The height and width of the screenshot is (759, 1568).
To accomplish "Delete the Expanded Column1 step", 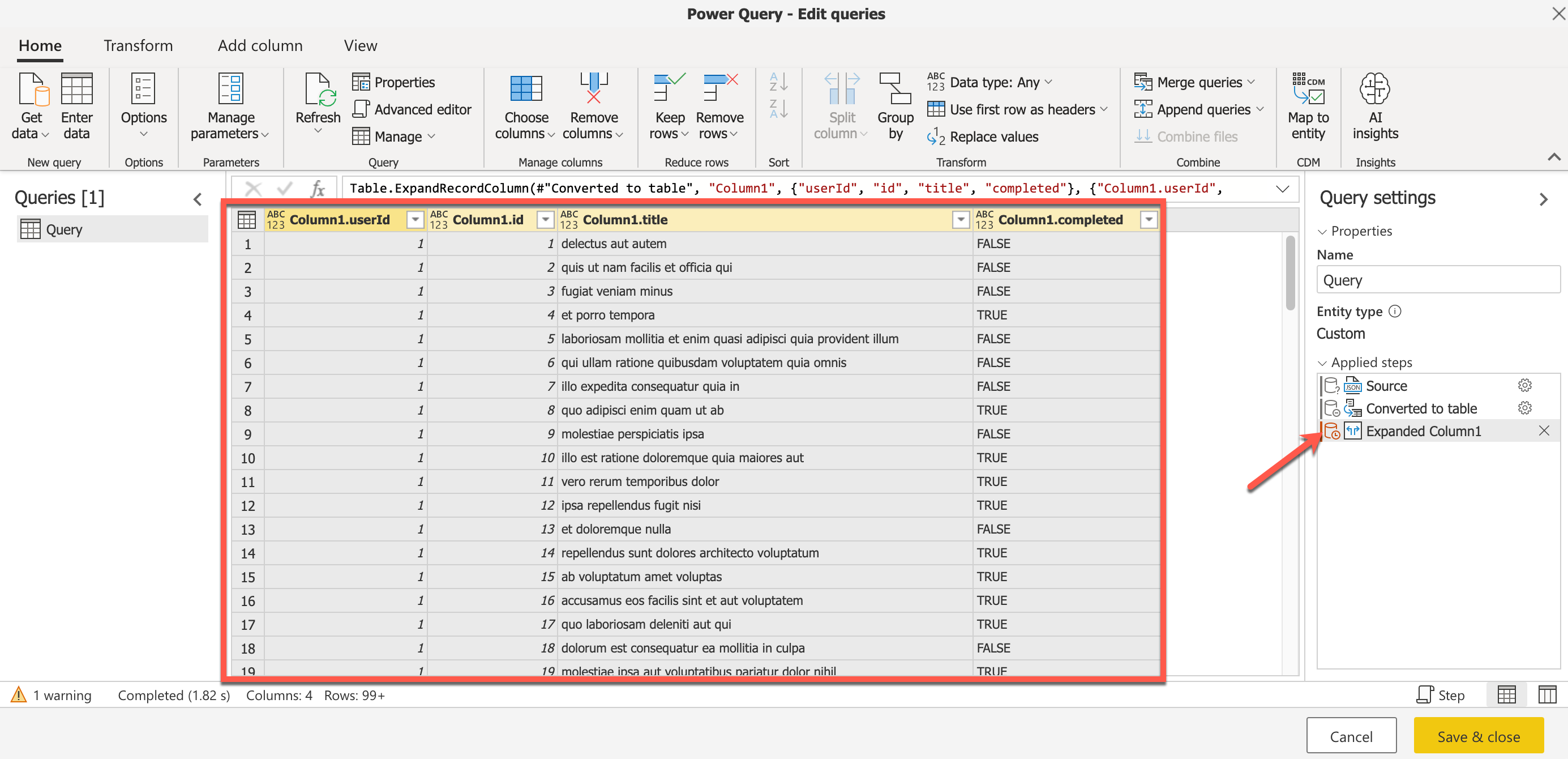I will click(1544, 431).
